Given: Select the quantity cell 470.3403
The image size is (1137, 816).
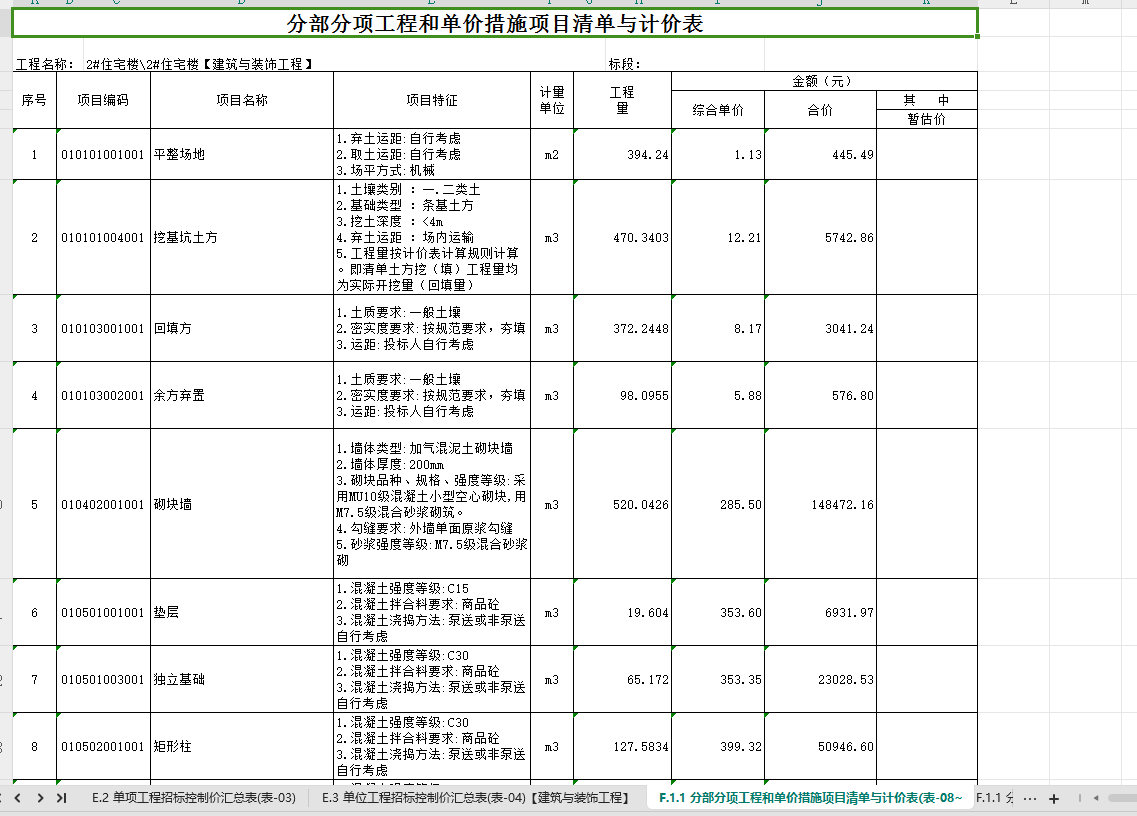Looking at the screenshot, I should [622, 237].
